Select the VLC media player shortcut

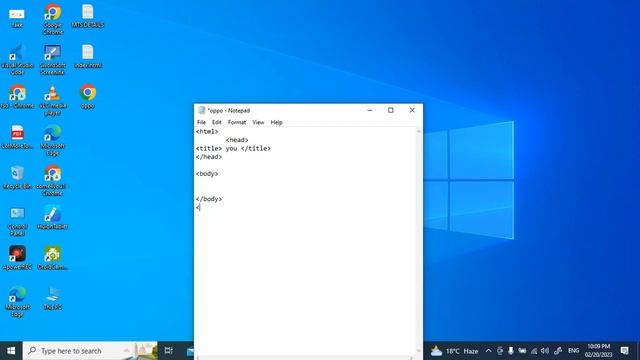[x=53, y=100]
